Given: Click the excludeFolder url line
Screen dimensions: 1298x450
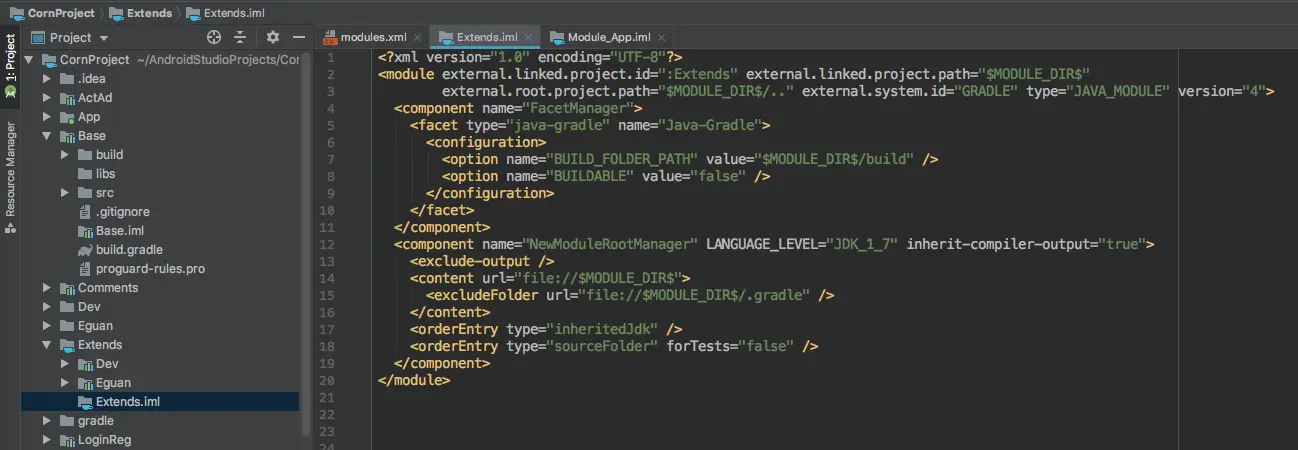Looking at the screenshot, I should [630, 295].
